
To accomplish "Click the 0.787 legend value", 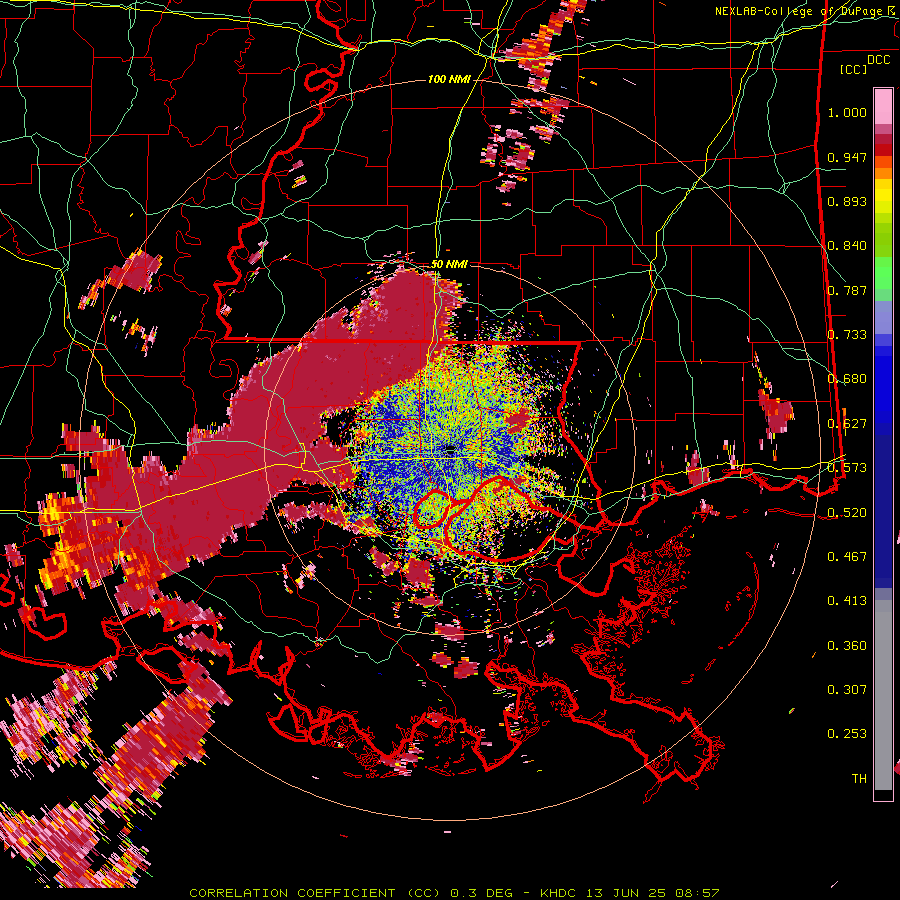I will click(847, 290).
